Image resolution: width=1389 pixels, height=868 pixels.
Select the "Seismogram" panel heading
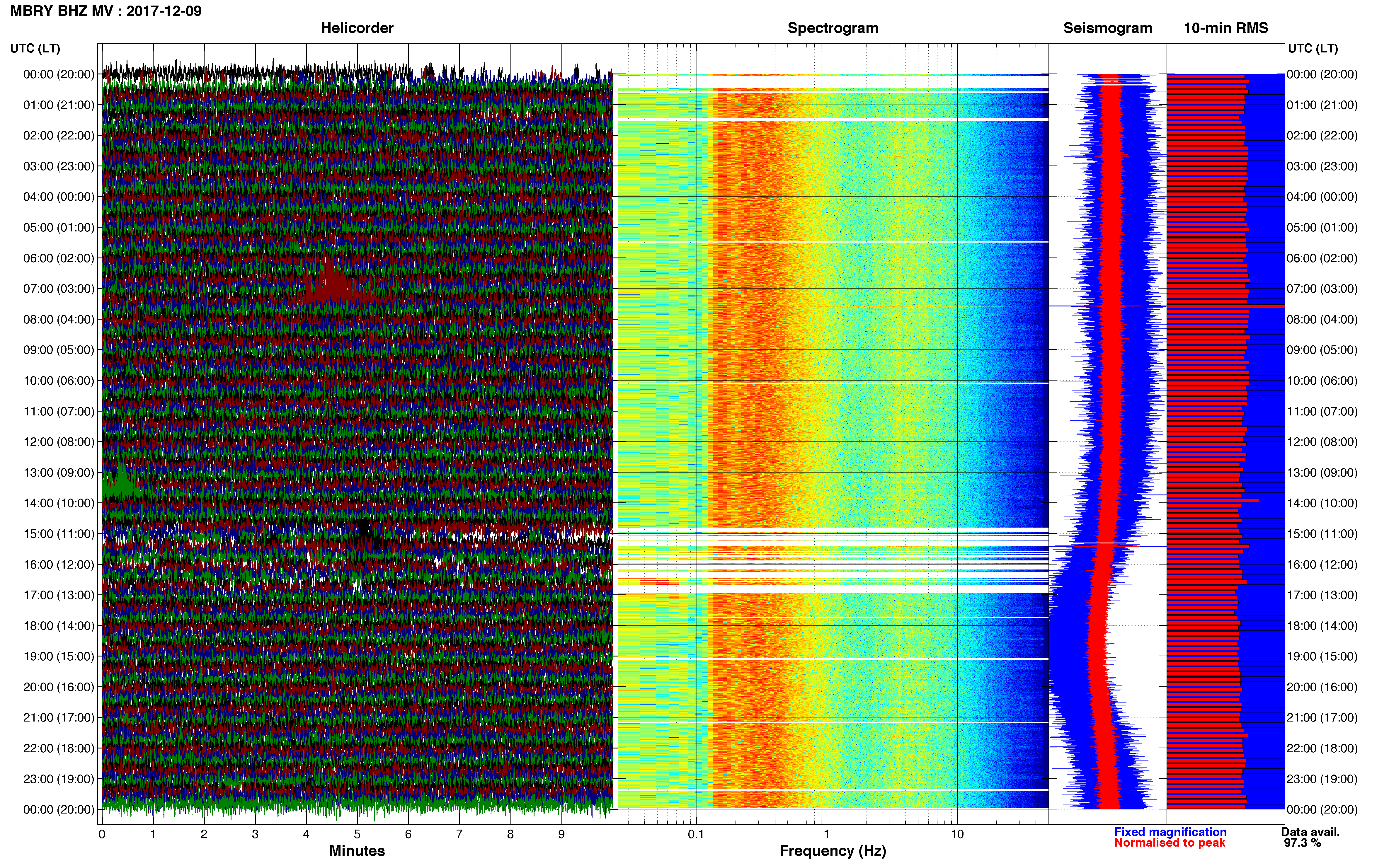pos(1108,28)
